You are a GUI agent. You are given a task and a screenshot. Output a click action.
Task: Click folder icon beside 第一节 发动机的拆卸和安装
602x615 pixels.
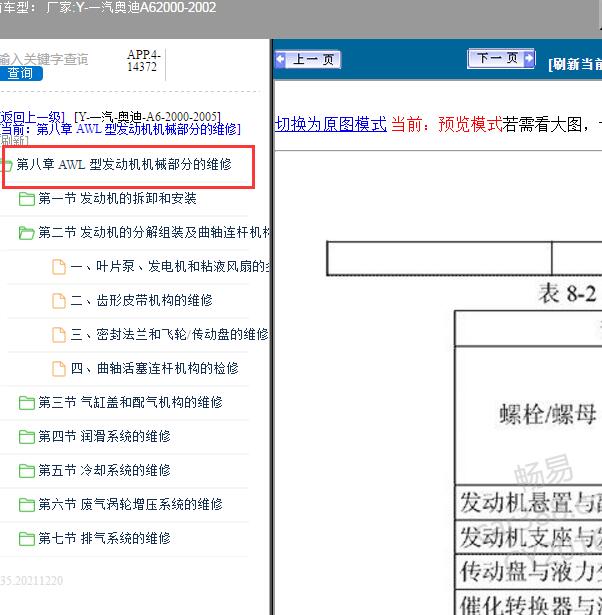click(x=27, y=199)
